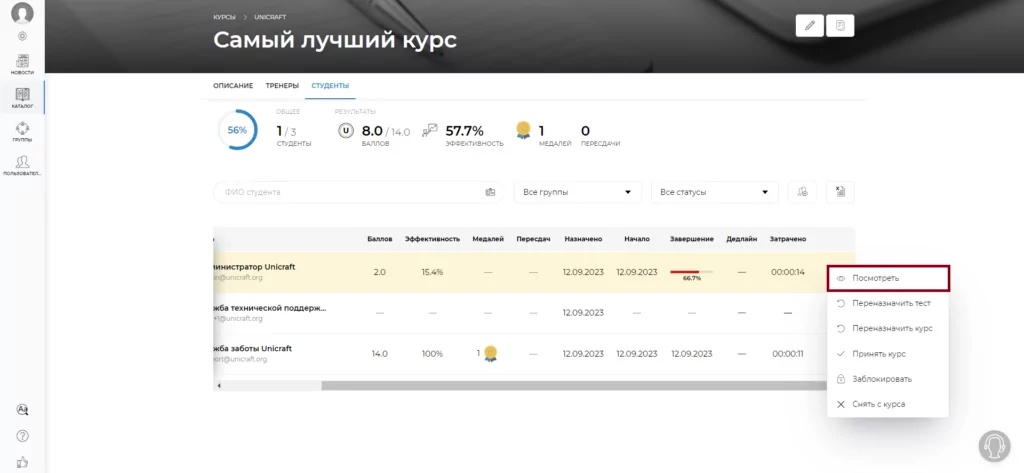Click Служба заботы Unicraft student name

[253, 348]
